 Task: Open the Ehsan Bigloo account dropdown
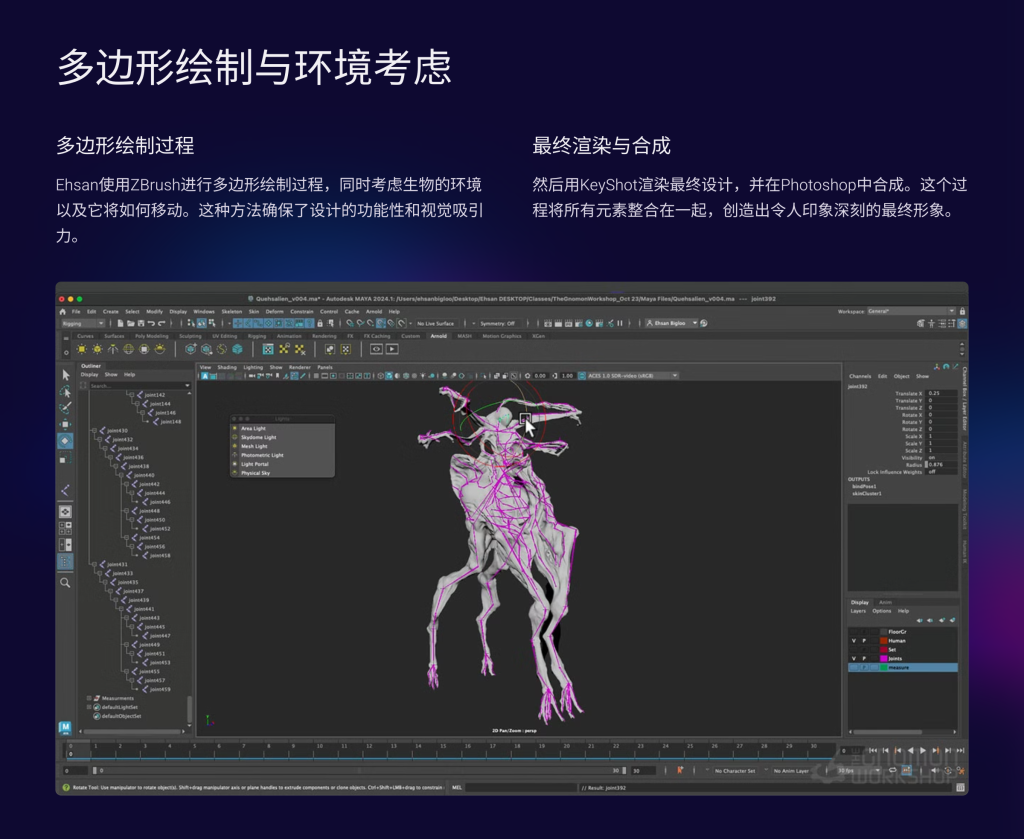(671, 323)
